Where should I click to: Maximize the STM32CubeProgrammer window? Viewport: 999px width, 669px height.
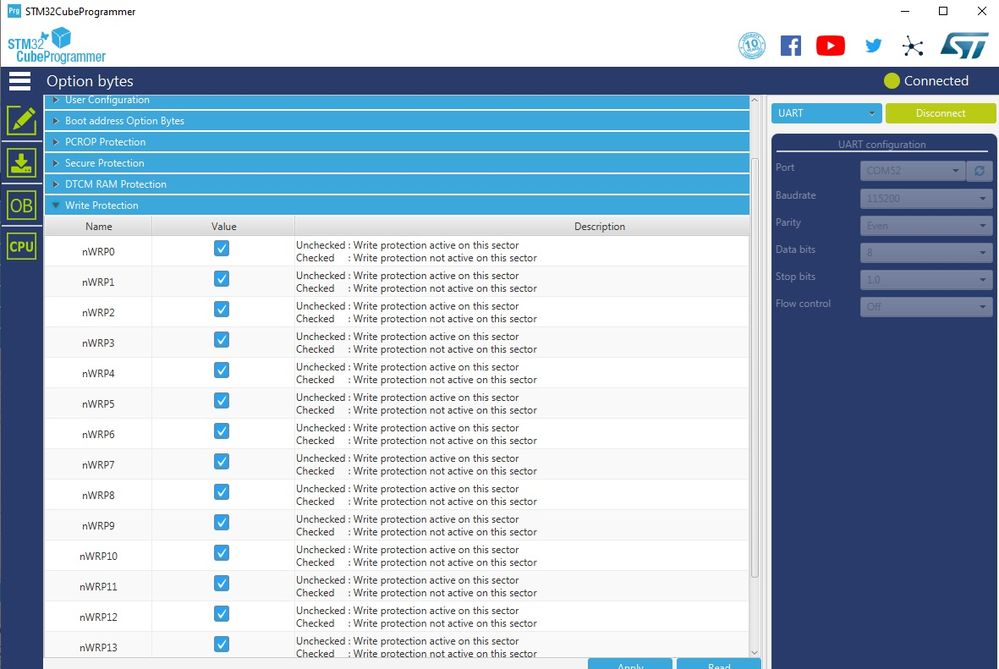click(944, 11)
